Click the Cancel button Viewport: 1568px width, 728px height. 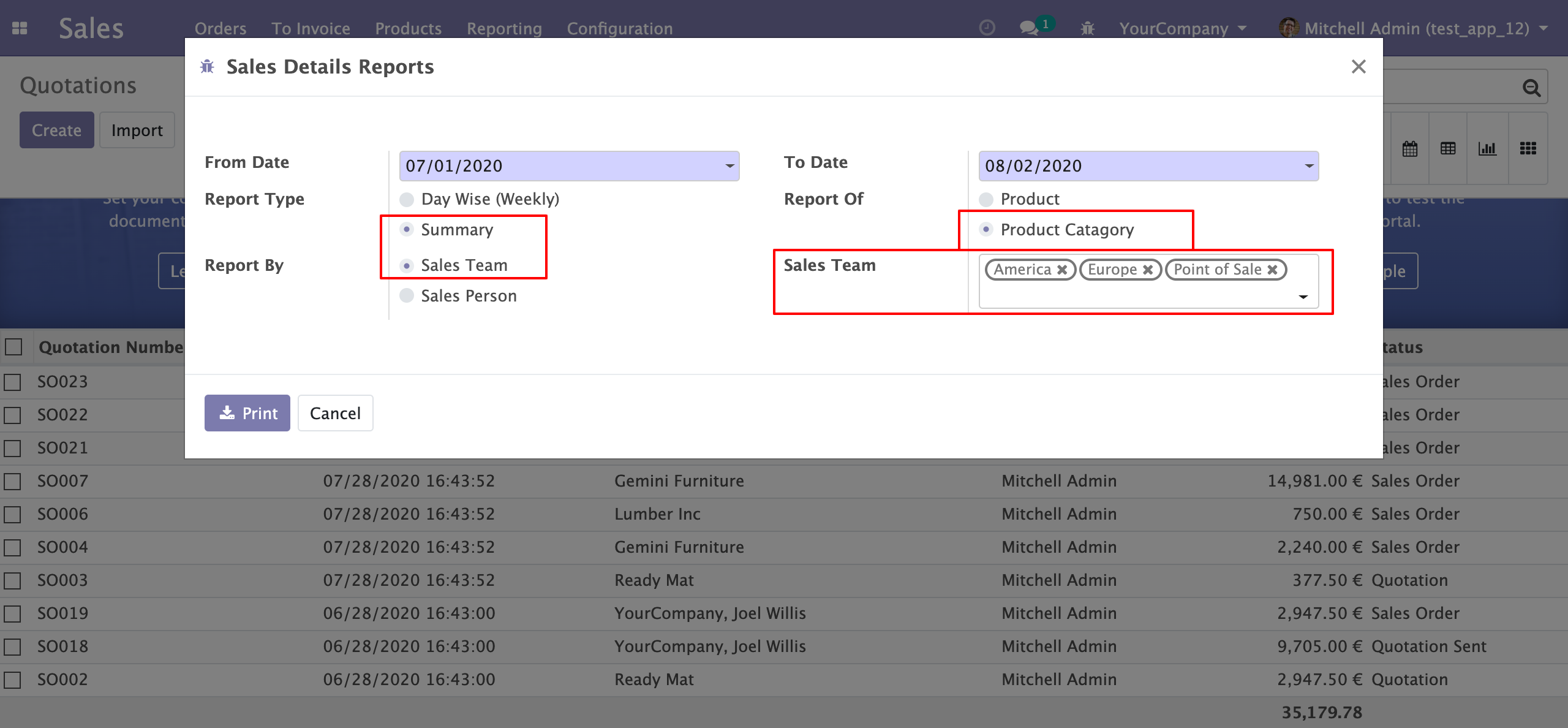pyautogui.click(x=335, y=413)
